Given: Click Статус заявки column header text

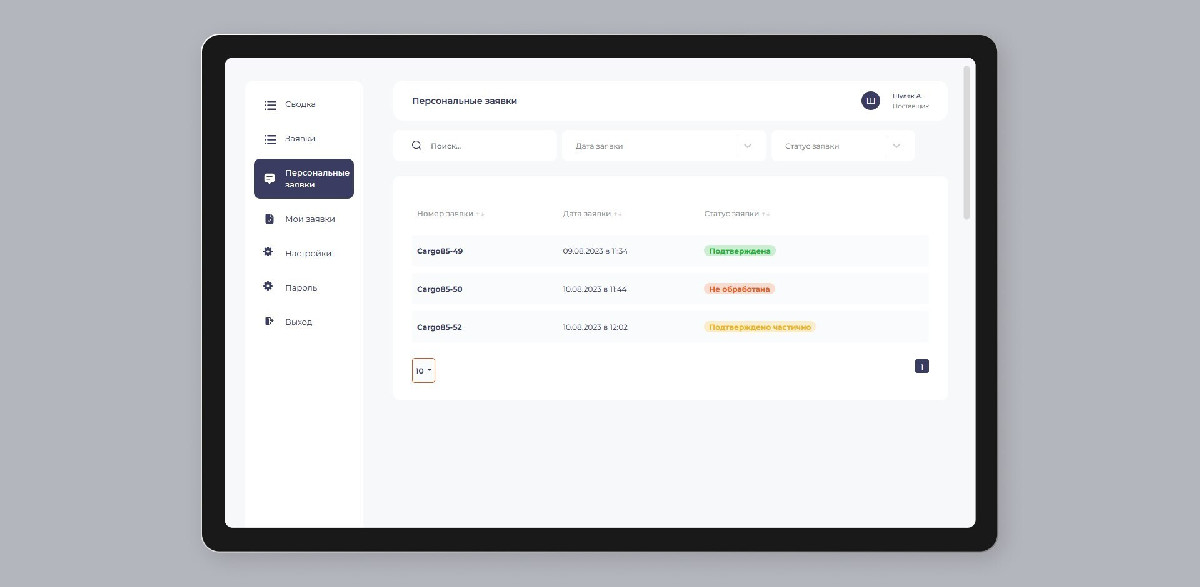Looking at the screenshot, I should pyautogui.click(x=732, y=214).
